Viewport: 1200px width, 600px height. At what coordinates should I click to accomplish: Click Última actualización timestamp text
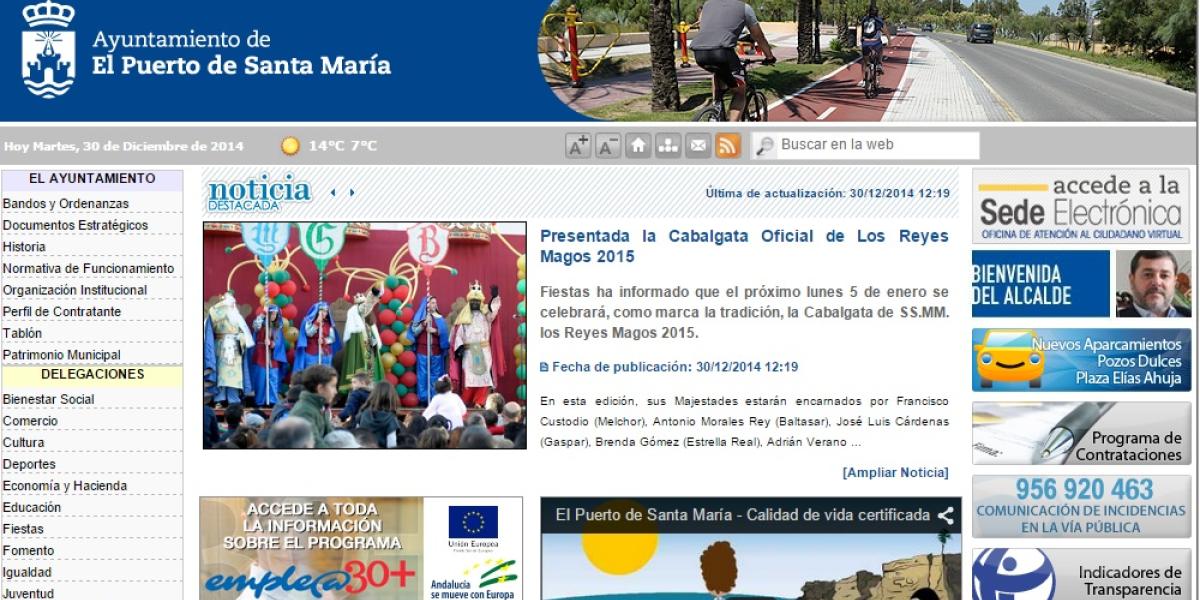point(828,193)
